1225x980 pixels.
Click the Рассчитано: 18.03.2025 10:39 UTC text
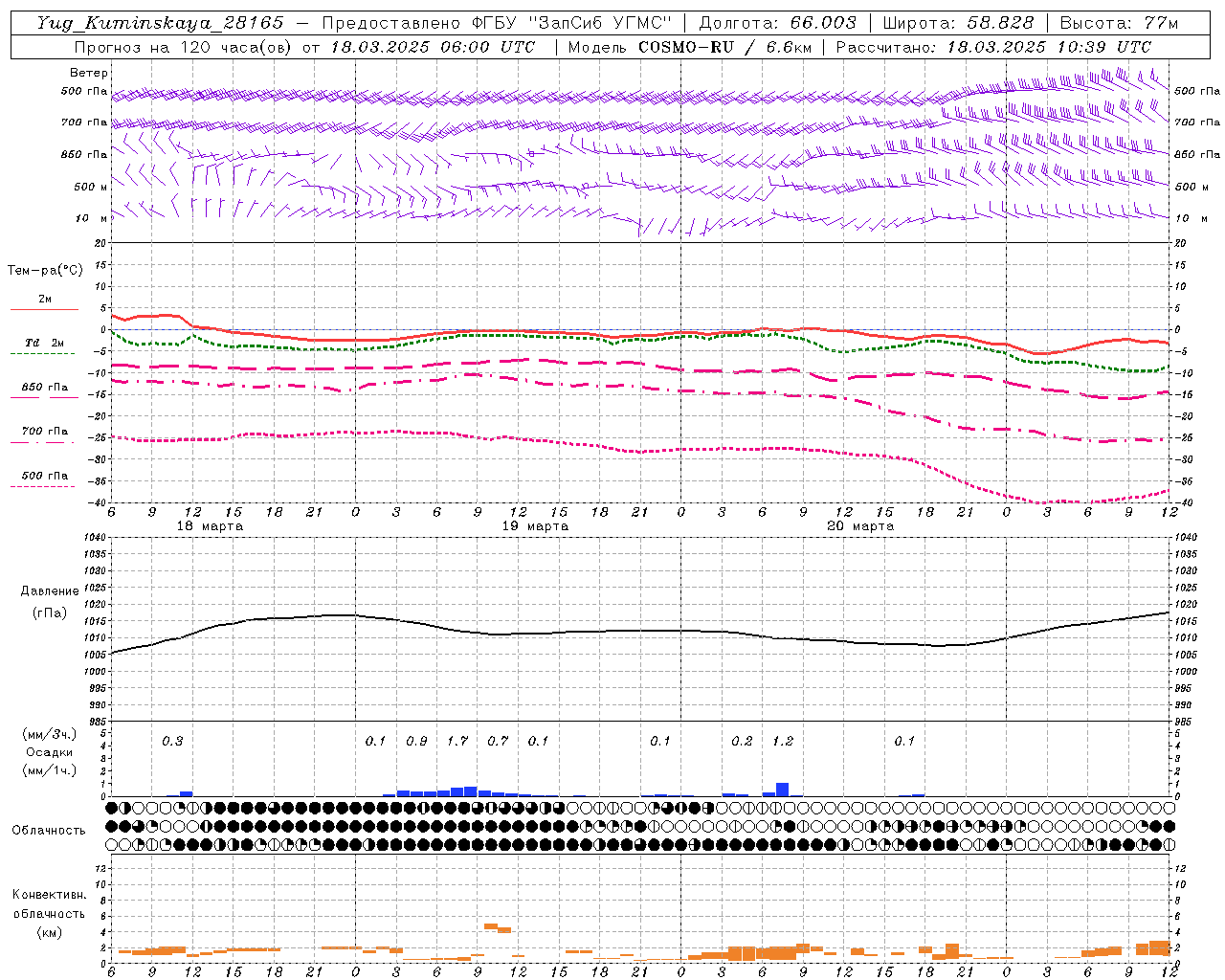point(993,47)
